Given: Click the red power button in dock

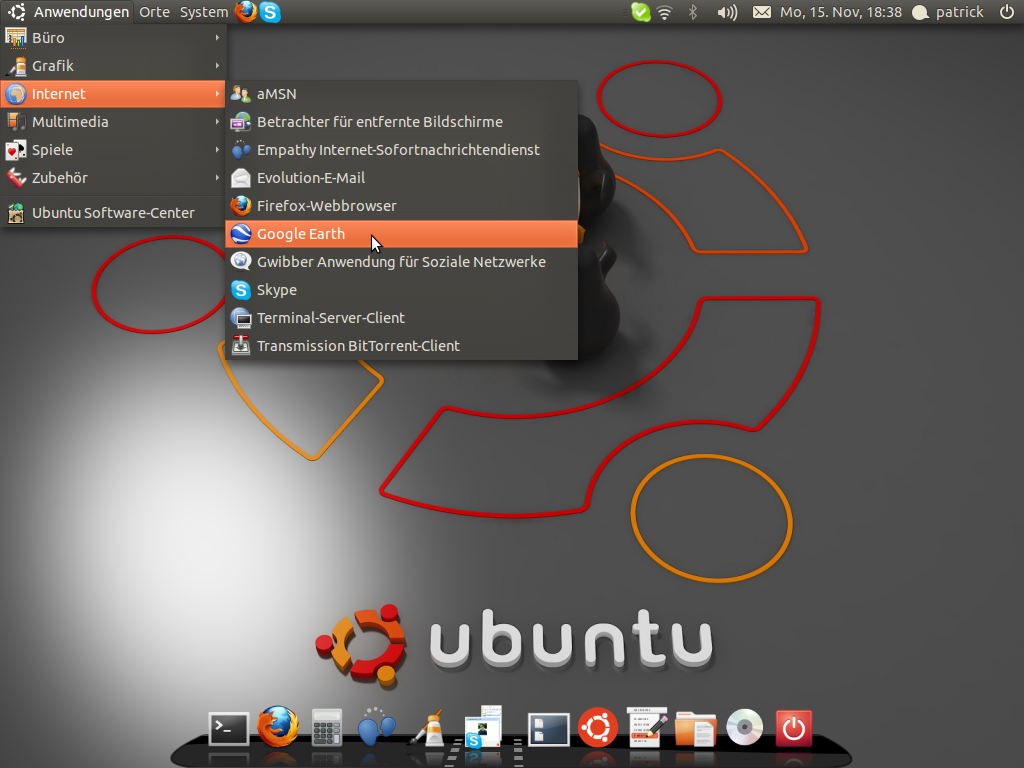Looking at the screenshot, I should point(793,728).
